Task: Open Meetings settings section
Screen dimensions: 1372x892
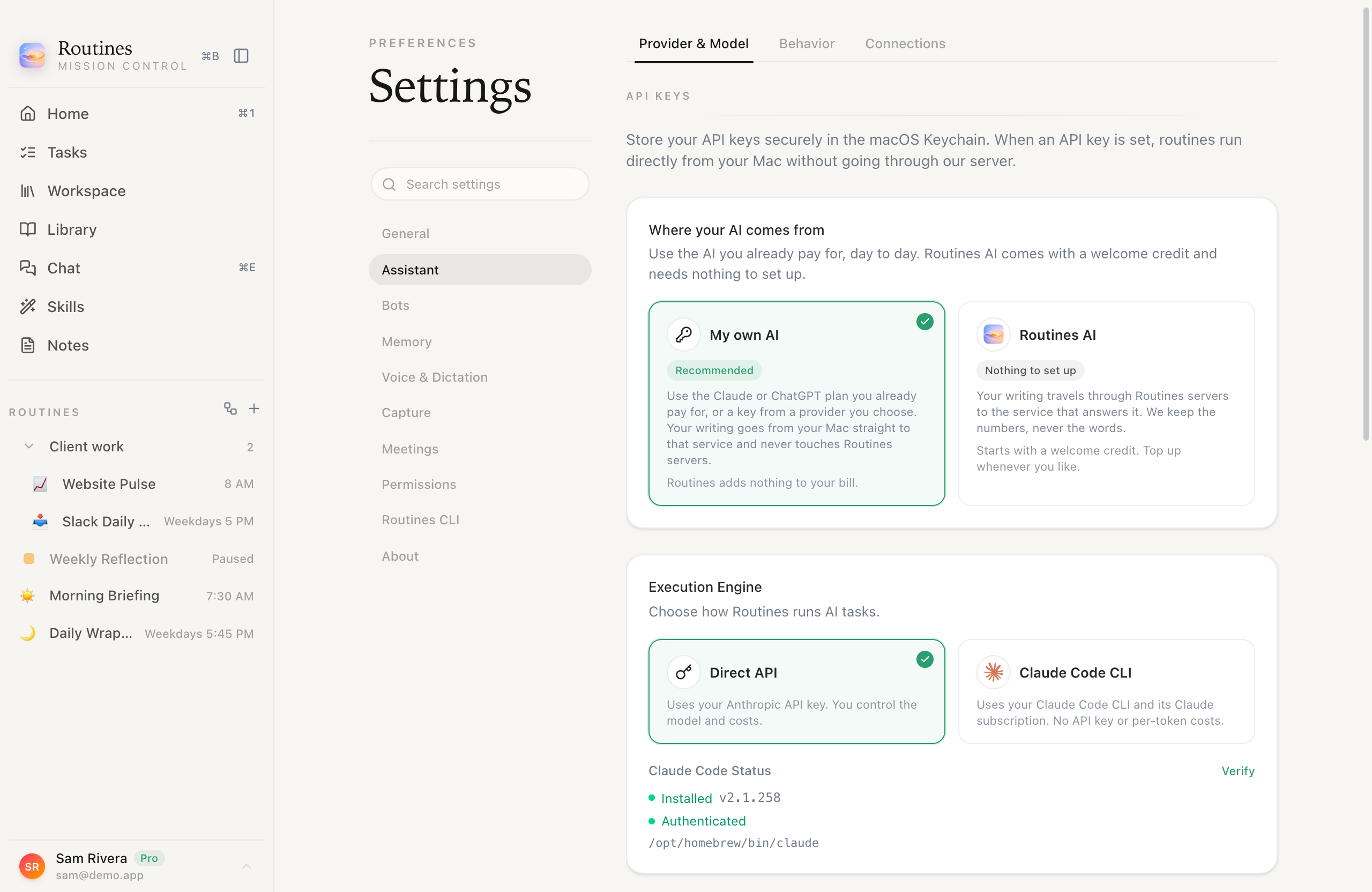Action: point(480,449)
